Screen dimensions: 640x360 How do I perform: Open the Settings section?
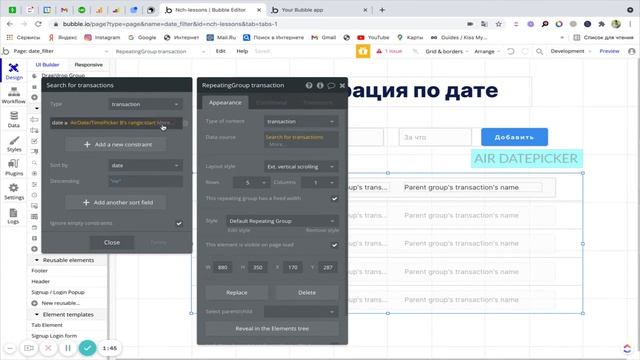pos(13,191)
